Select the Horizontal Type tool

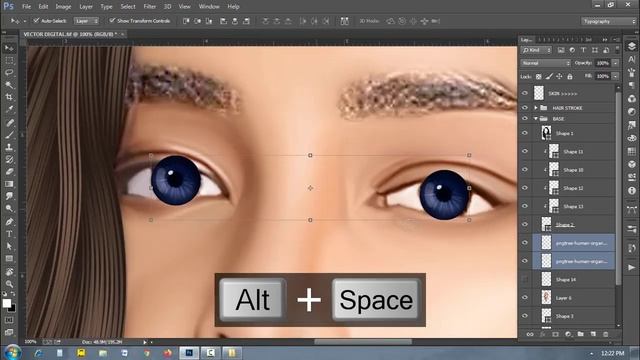coord(9,234)
